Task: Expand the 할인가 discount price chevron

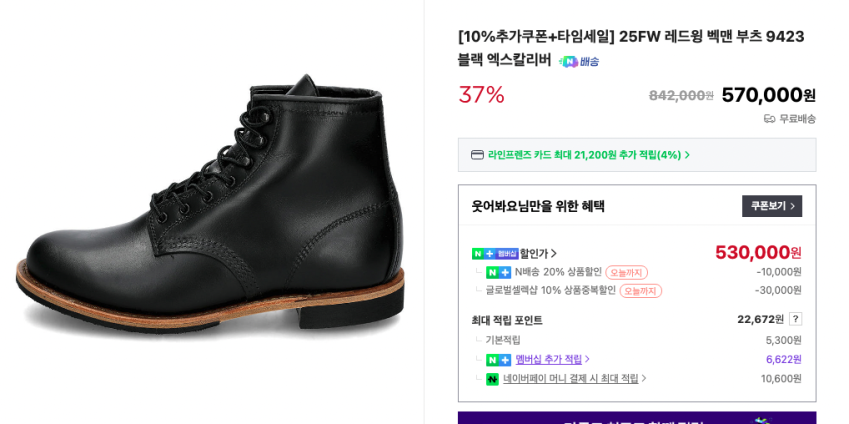Action: [x=554, y=254]
